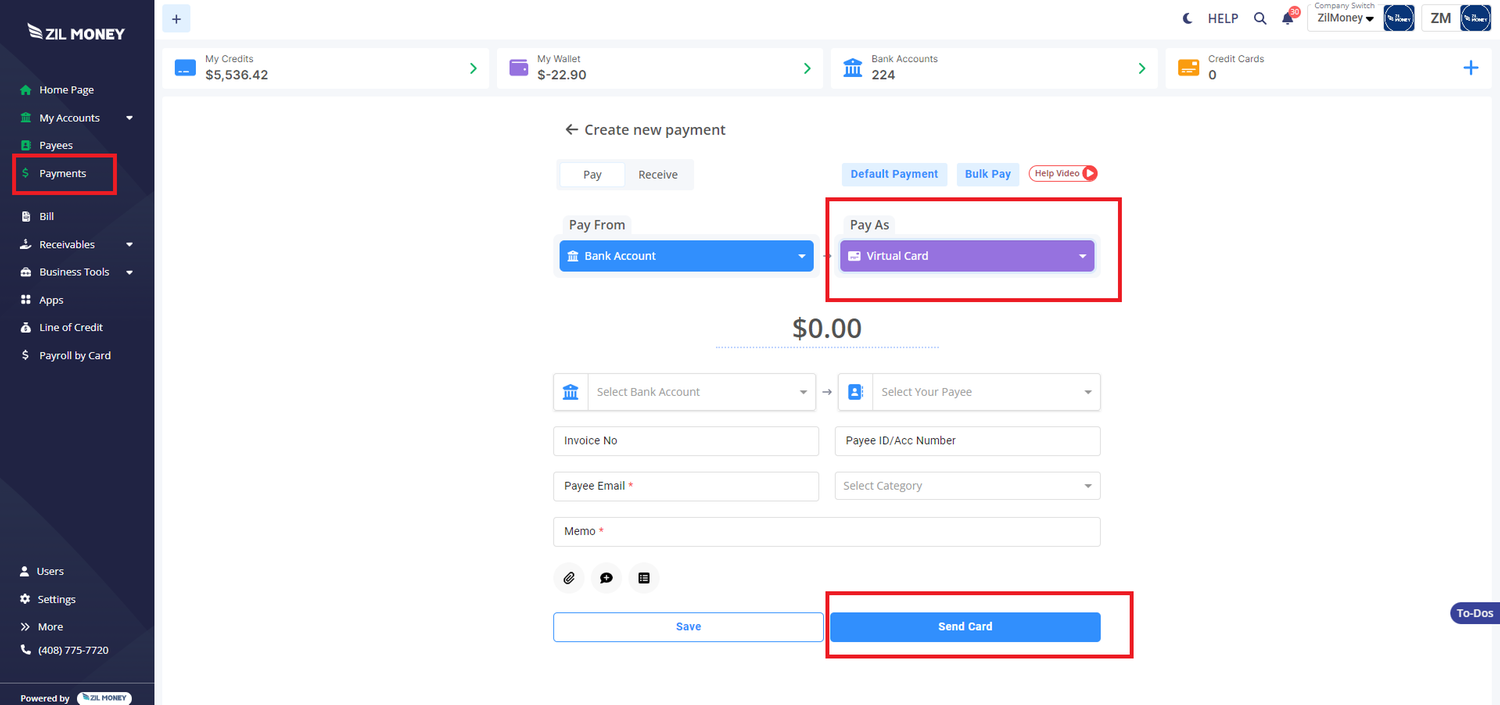Click the Memo field

827,532
